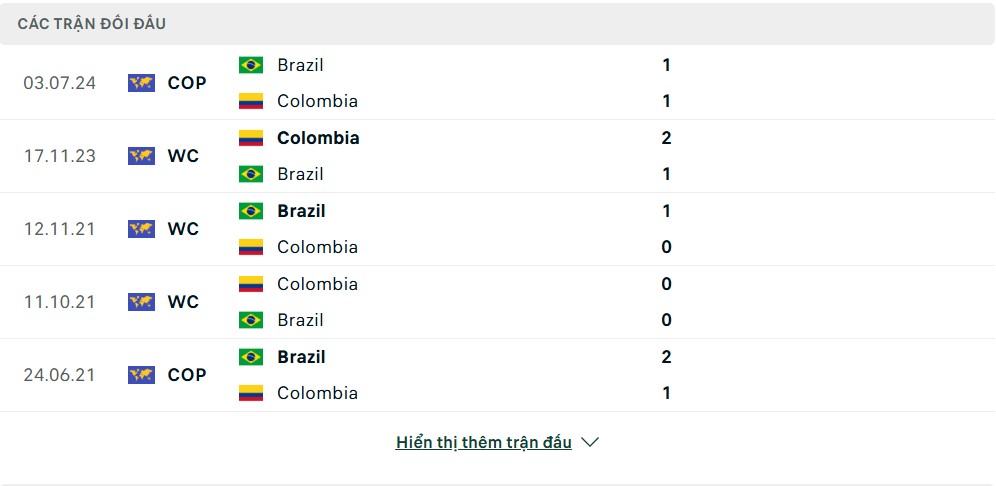Click the "CÁC TRẬN ĐỐI ĐẦU" section header
Viewport: 996px width, 486px height.
coord(91,24)
